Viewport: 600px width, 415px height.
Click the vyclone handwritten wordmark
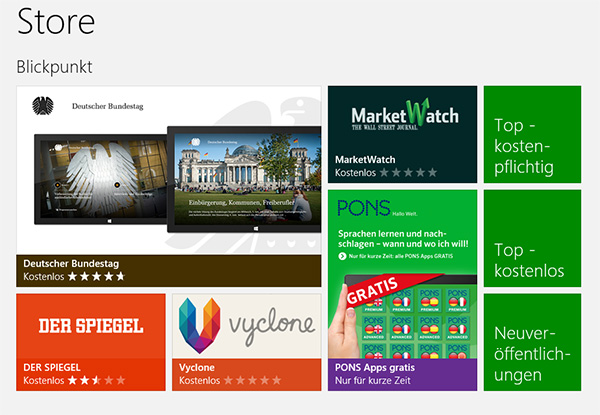[272, 325]
